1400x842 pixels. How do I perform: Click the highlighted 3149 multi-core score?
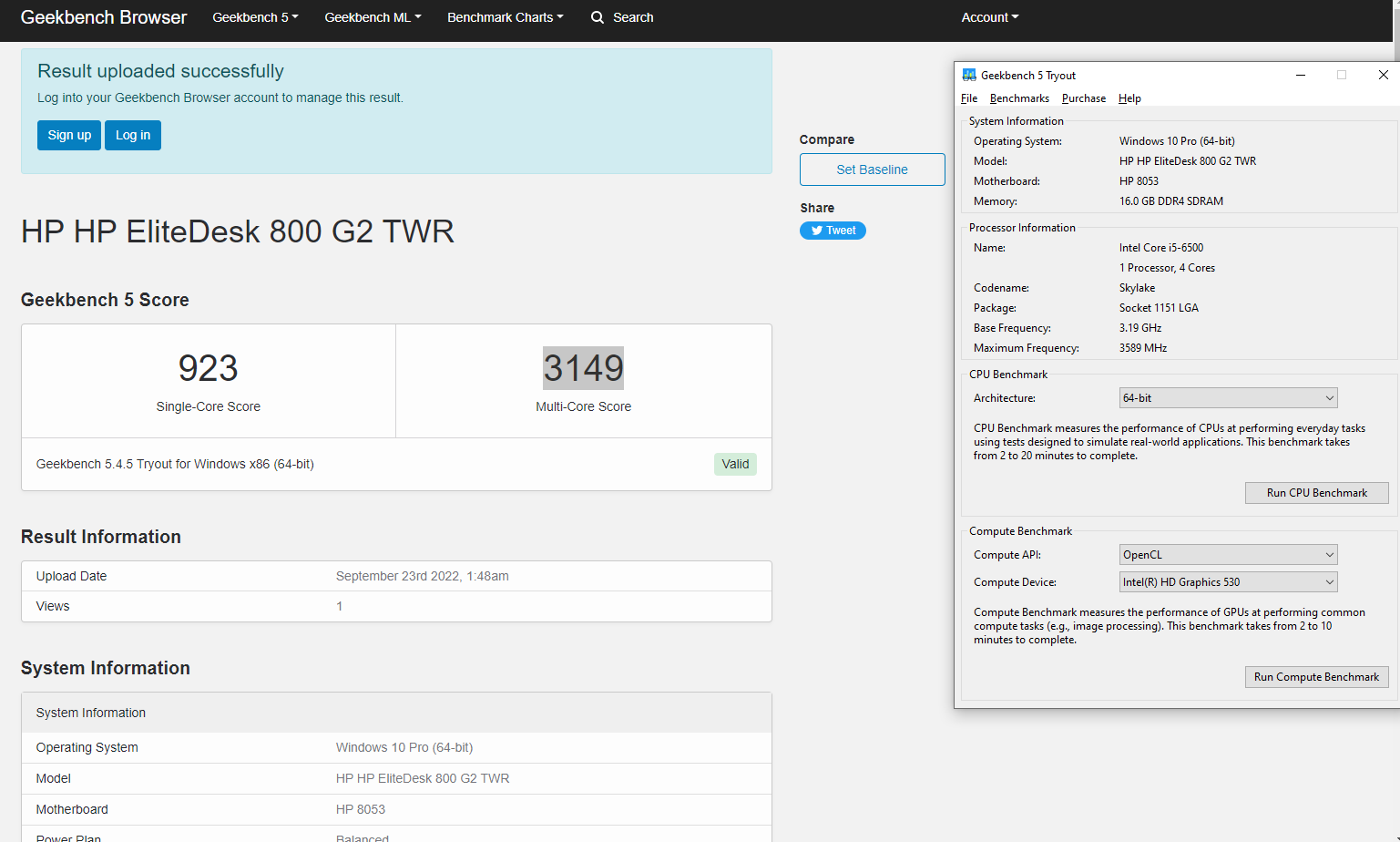pyautogui.click(x=584, y=368)
